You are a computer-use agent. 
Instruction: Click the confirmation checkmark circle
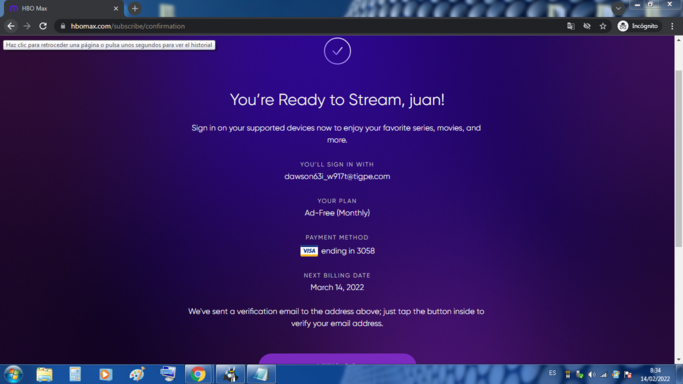click(337, 51)
